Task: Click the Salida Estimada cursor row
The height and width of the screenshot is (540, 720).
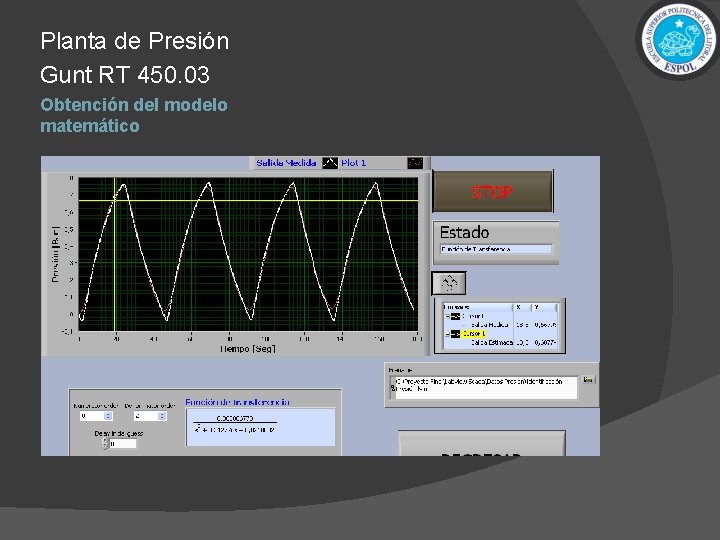Action: (x=501, y=343)
